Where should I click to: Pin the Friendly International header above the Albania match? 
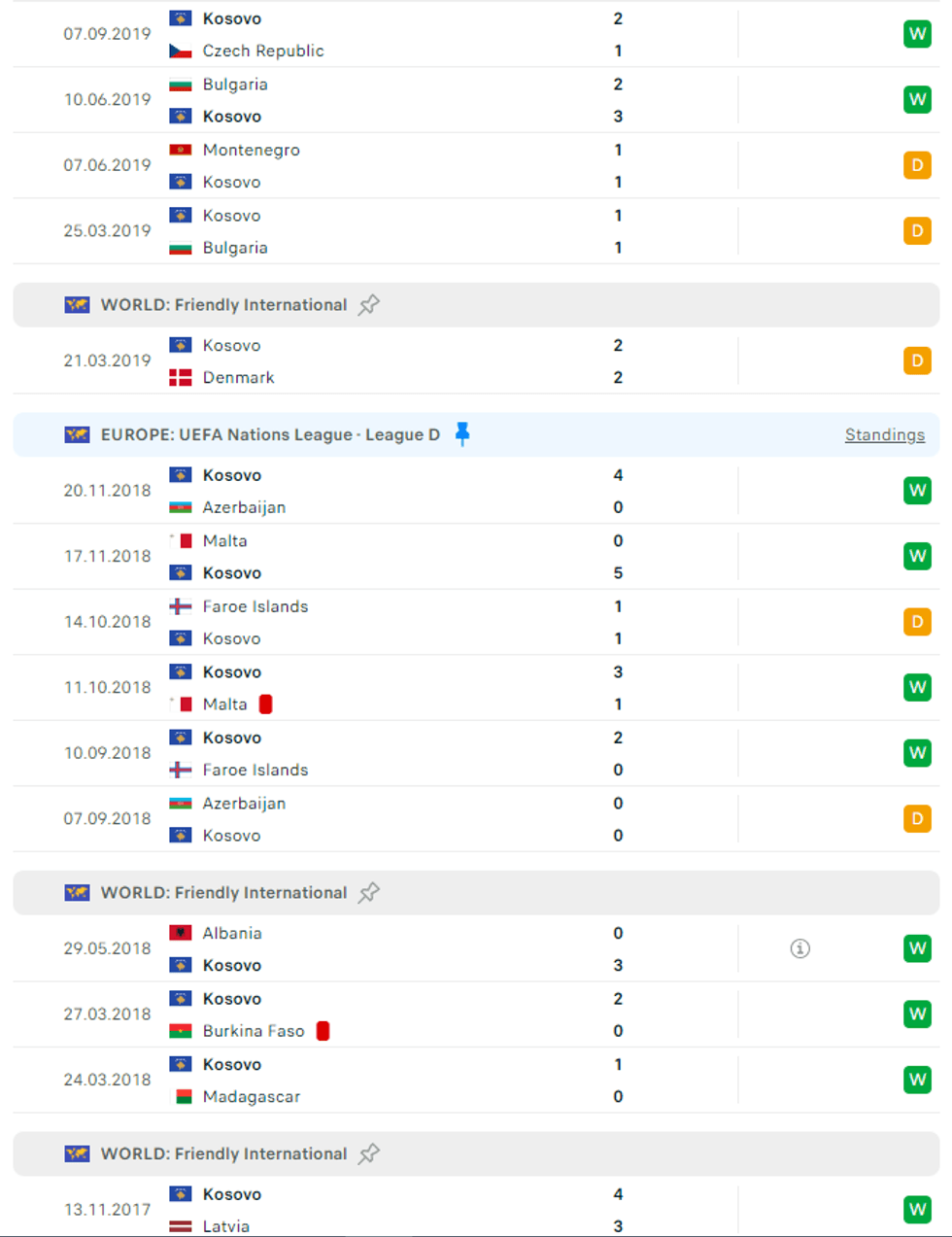pyautogui.click(x=369, y=893)
